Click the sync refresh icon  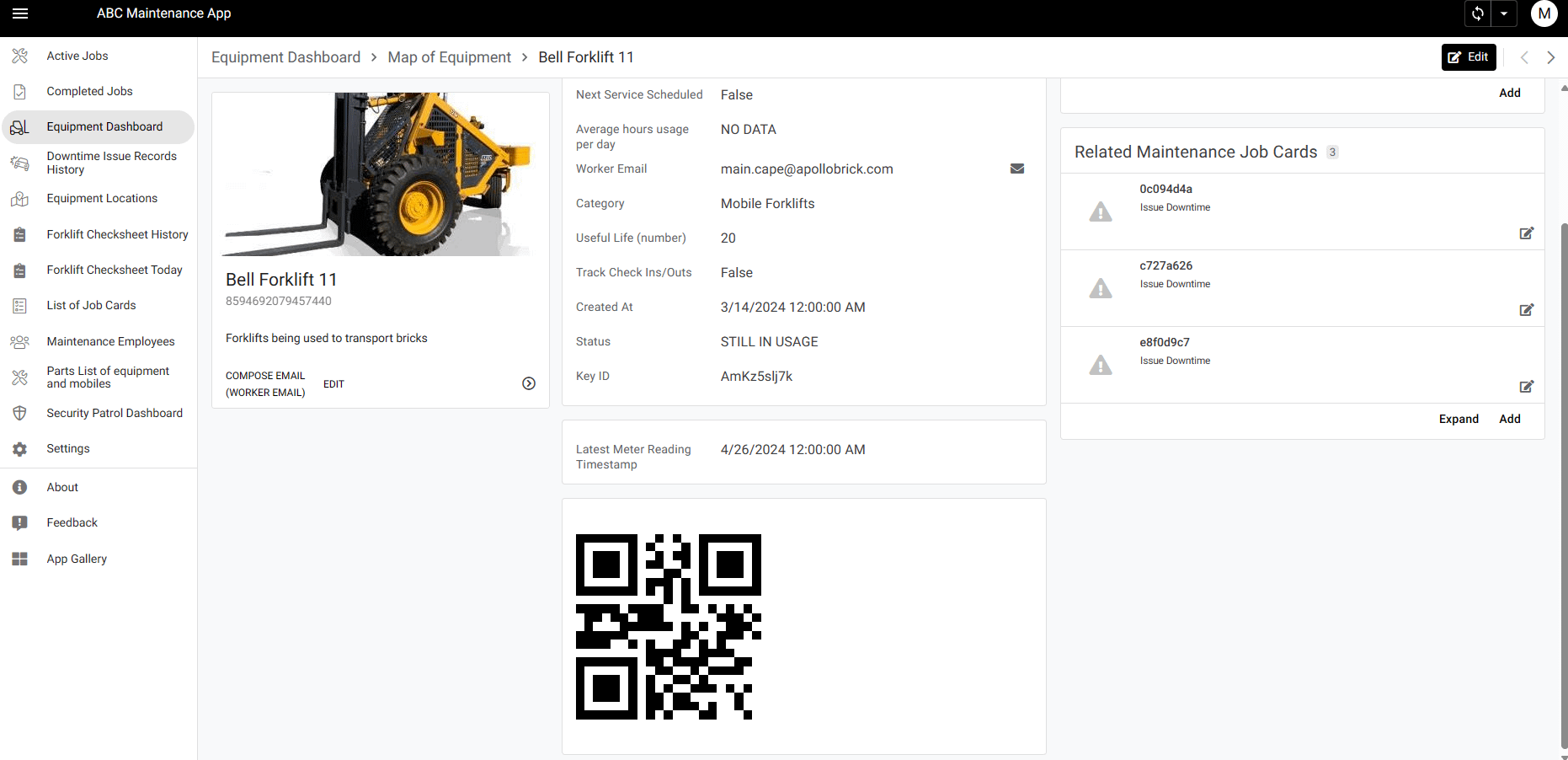[x=1478, y=13]
